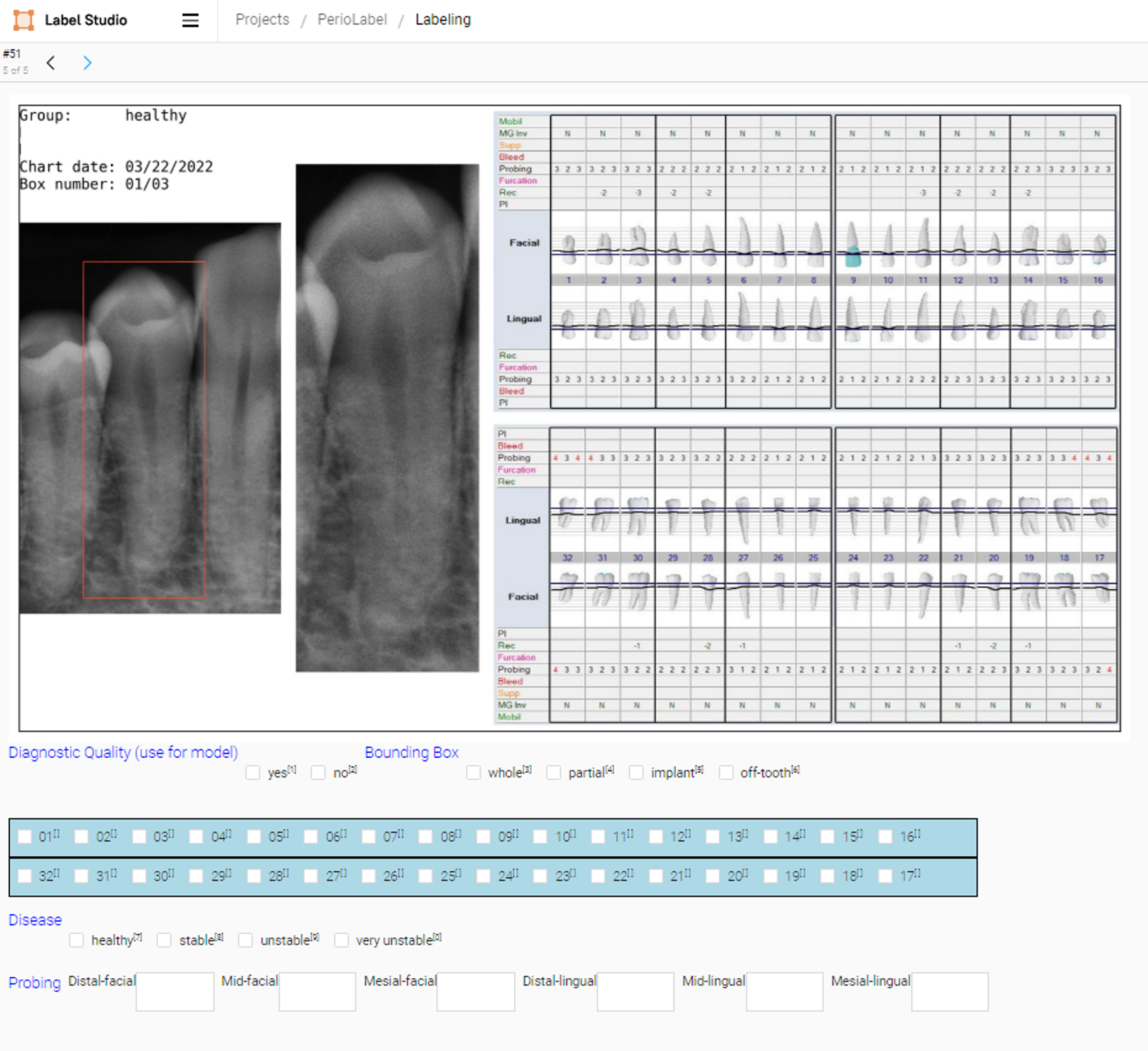Check Diagnostic Quality yes box
The image size is (1148, 1051).
point(253,773)
